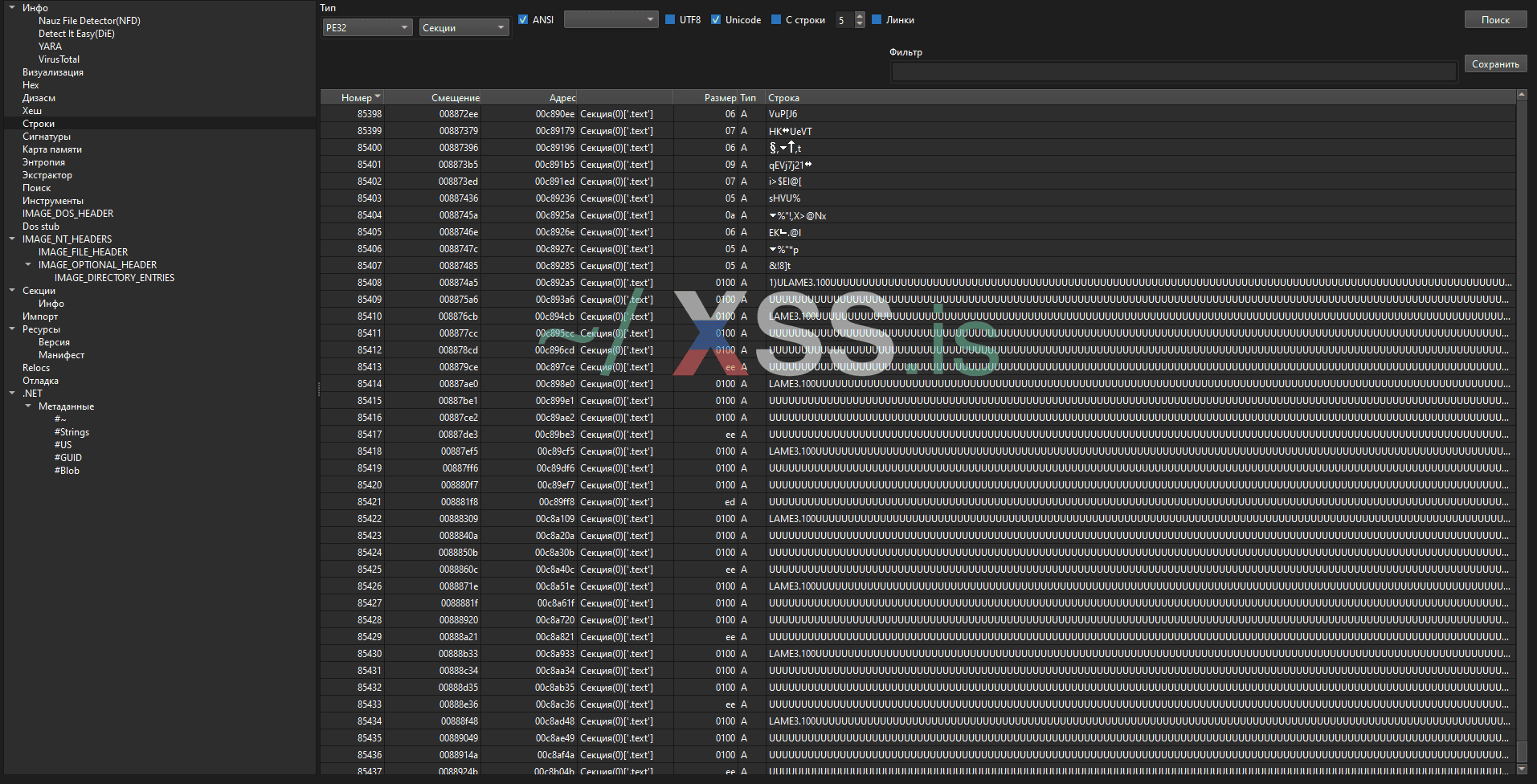The width and height of the screenshot is (1537, 784).
Task: Uncheck the ANSI checkbox
Action: (x=523, y=20)
